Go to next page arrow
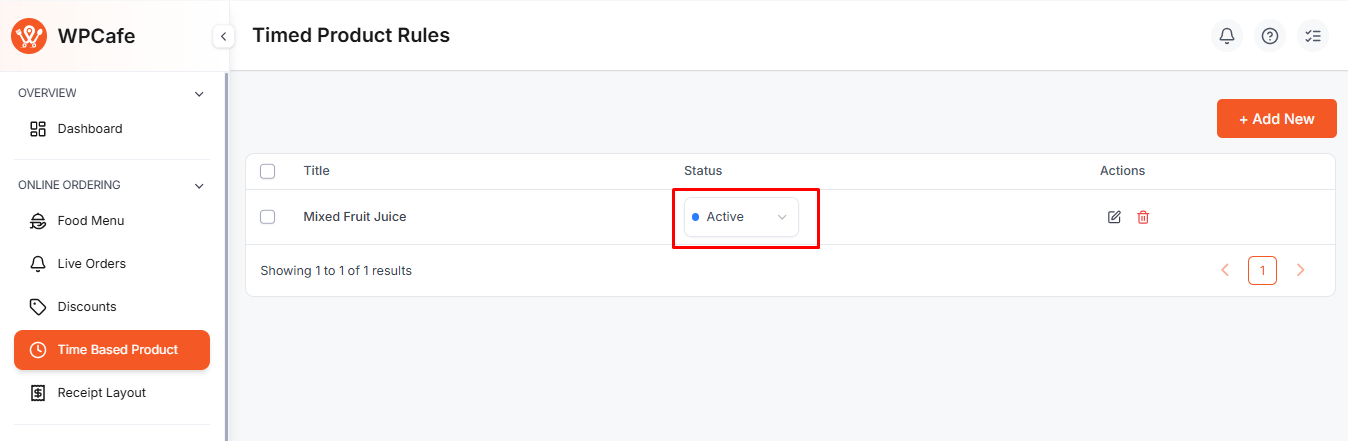Viewport: 1348px width, 441px height. (x=1300, y=270)
